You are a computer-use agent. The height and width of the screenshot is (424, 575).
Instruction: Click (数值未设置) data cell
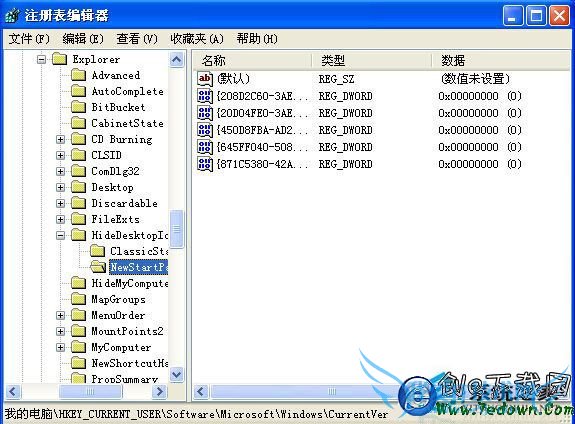click(x=475, y=79)
